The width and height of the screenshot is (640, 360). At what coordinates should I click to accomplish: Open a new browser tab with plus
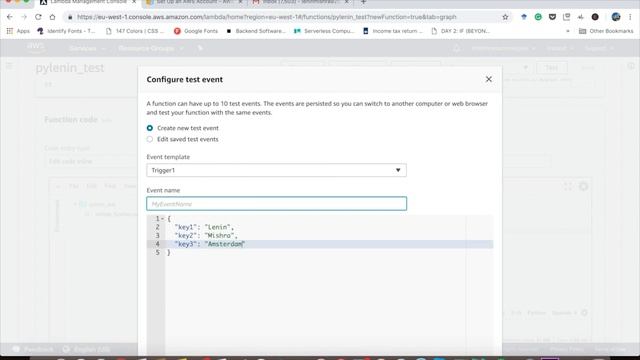pos(363,2)
